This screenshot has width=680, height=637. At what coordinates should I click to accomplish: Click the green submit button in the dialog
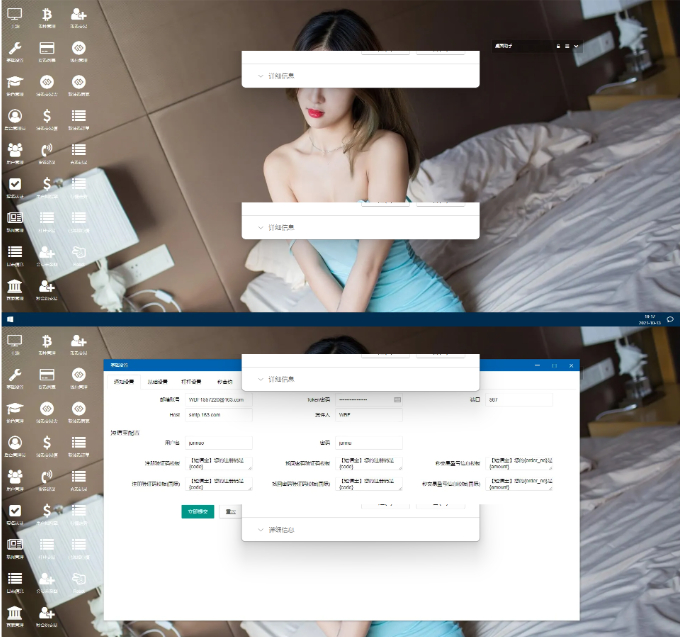pos(197,511)
